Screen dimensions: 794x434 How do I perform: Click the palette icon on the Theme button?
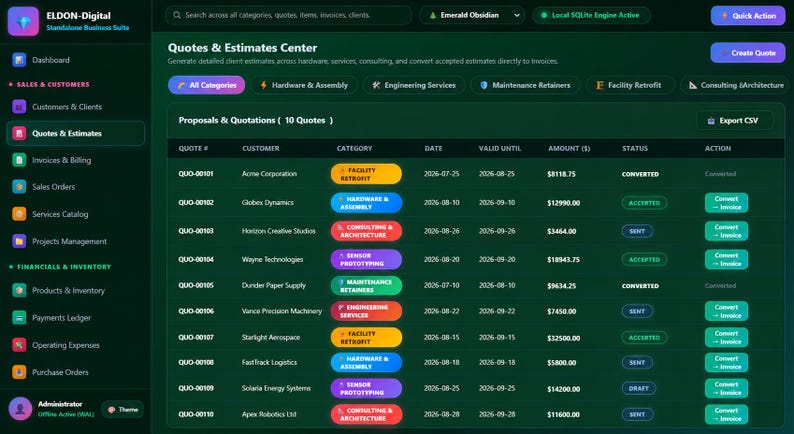coord(111,410)
